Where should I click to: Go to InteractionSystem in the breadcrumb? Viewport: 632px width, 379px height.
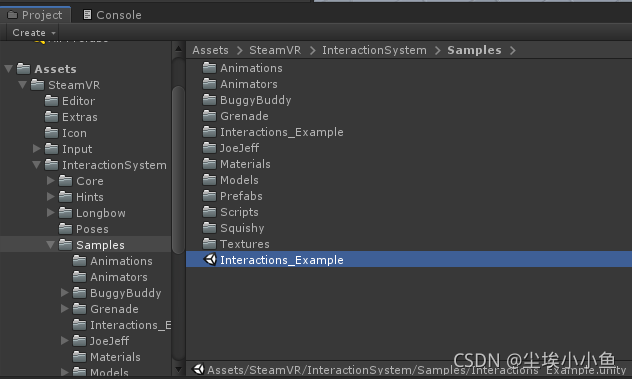374,50
